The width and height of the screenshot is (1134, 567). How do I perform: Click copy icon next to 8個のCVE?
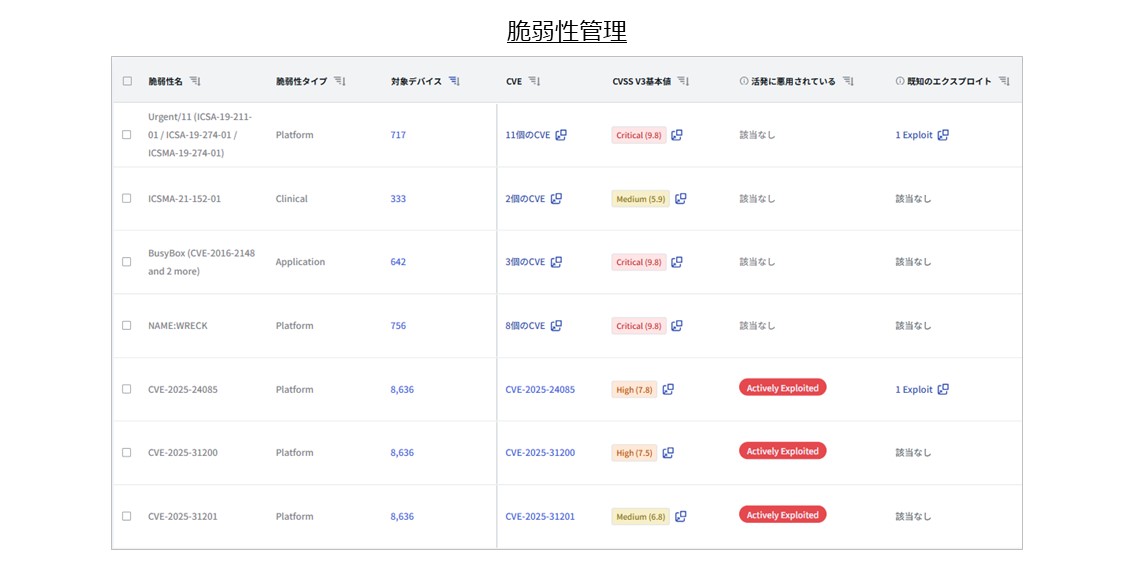557,326
